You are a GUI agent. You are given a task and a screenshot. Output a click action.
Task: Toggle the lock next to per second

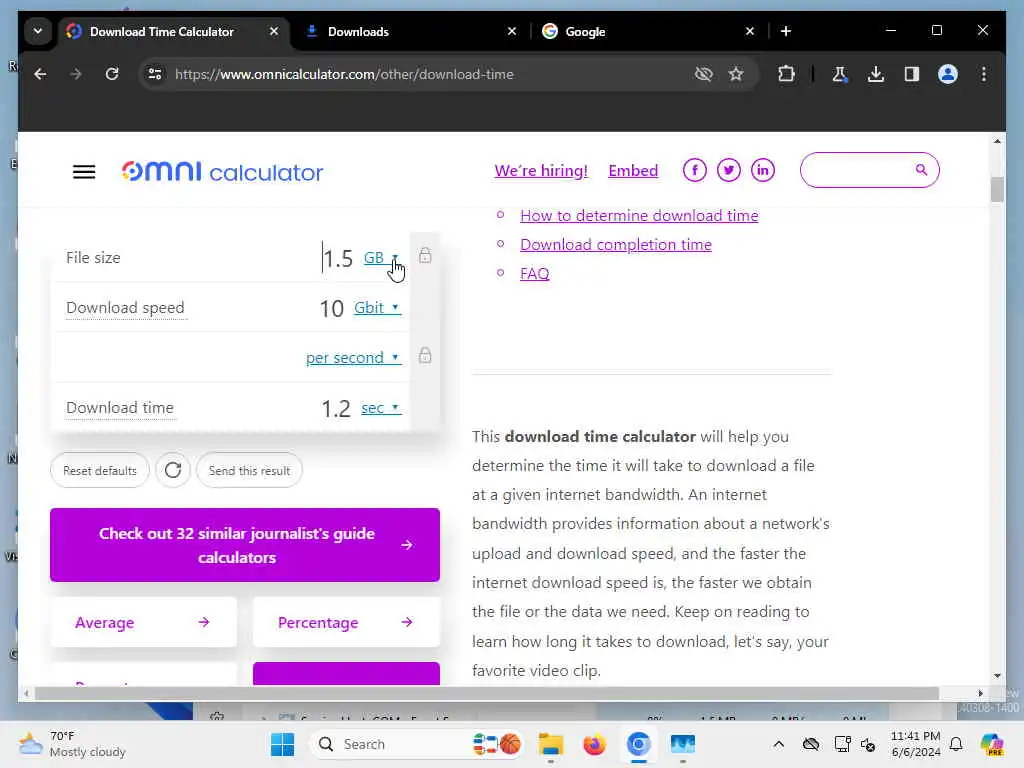pos(425,355)
